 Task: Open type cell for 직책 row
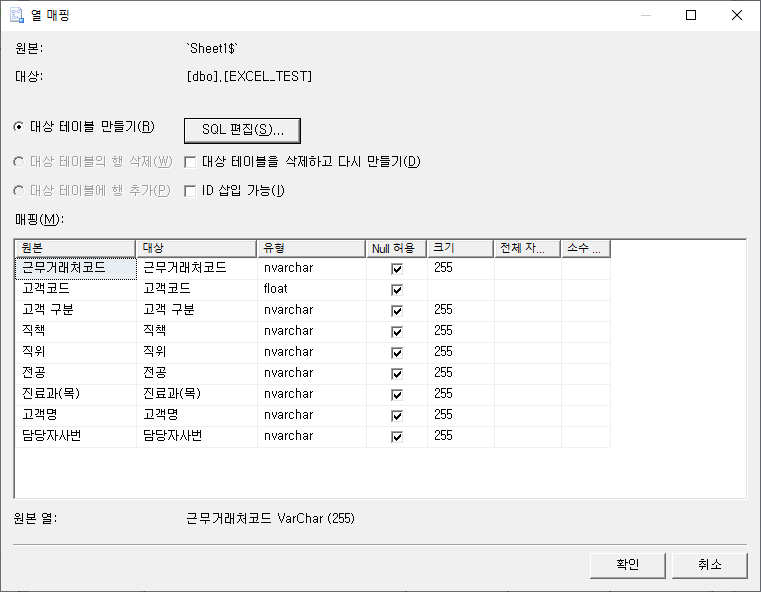[311, 331]
